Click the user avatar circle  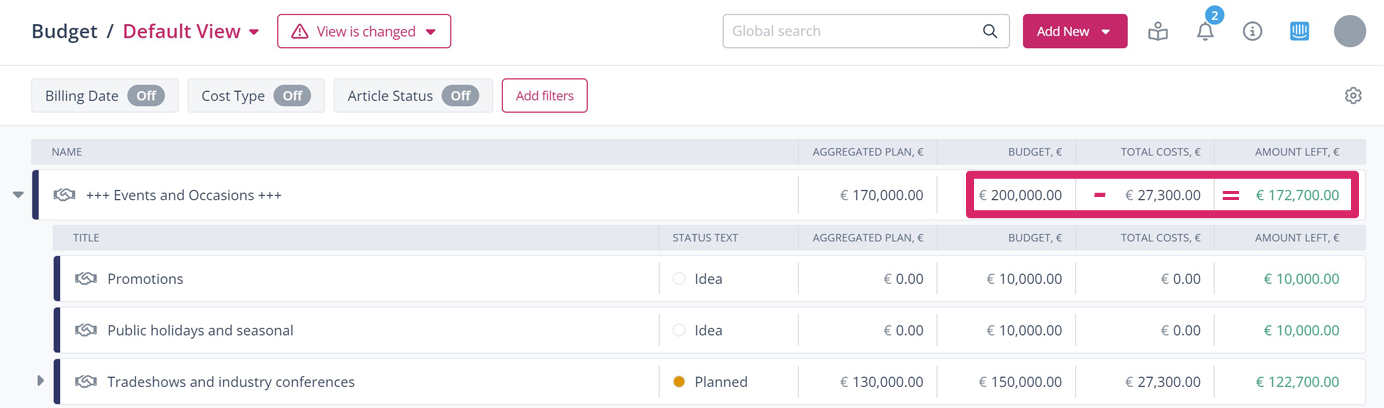click(1350, 32)
